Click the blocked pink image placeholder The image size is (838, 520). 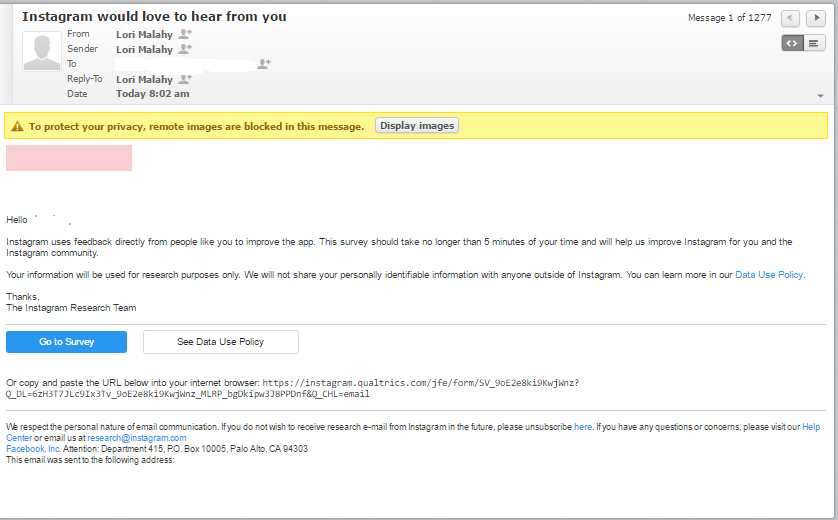tap(69, 158)
